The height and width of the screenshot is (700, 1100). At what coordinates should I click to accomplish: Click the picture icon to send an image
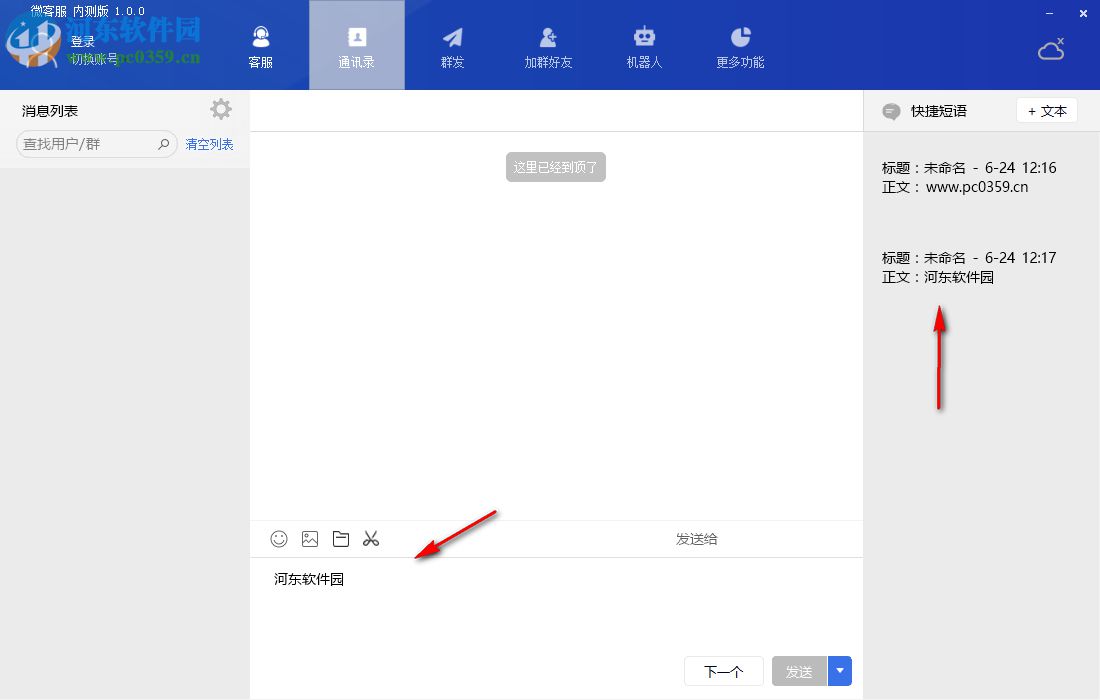pyautogui.click(x=309, y=539)
